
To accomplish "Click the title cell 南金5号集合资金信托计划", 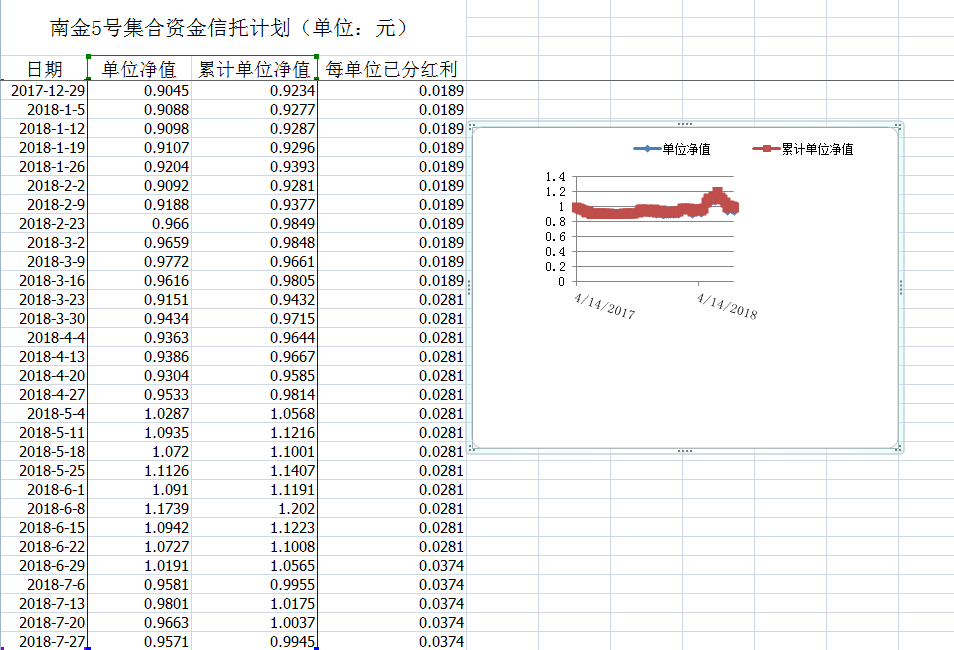I will coord(229,27).
